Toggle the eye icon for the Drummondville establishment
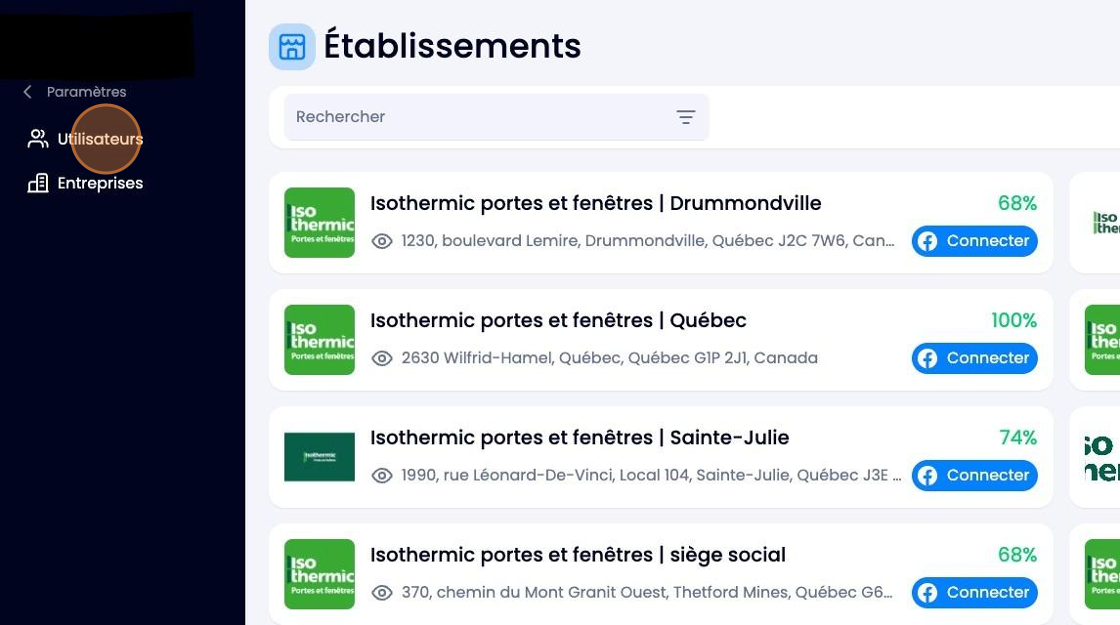The image size is (1120, 625). pyautogui.click(x=382, y=240)
